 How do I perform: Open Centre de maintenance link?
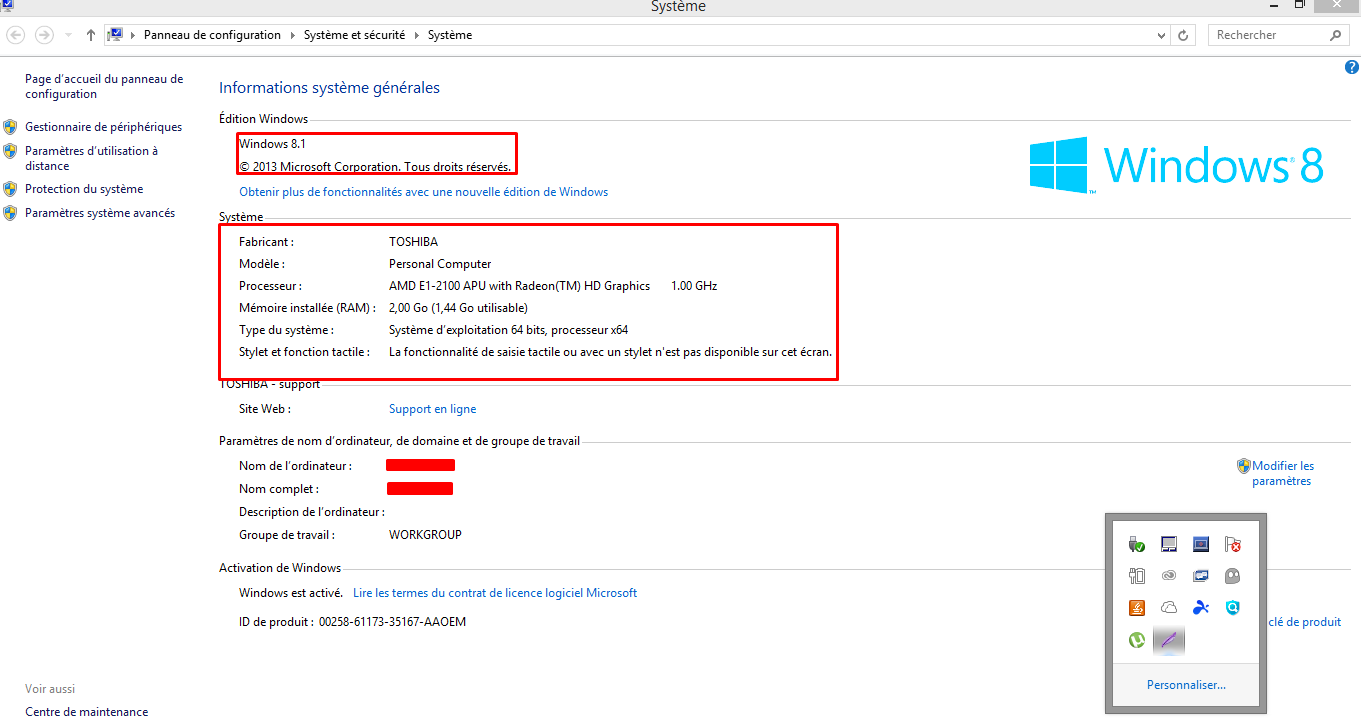[86, 712]
